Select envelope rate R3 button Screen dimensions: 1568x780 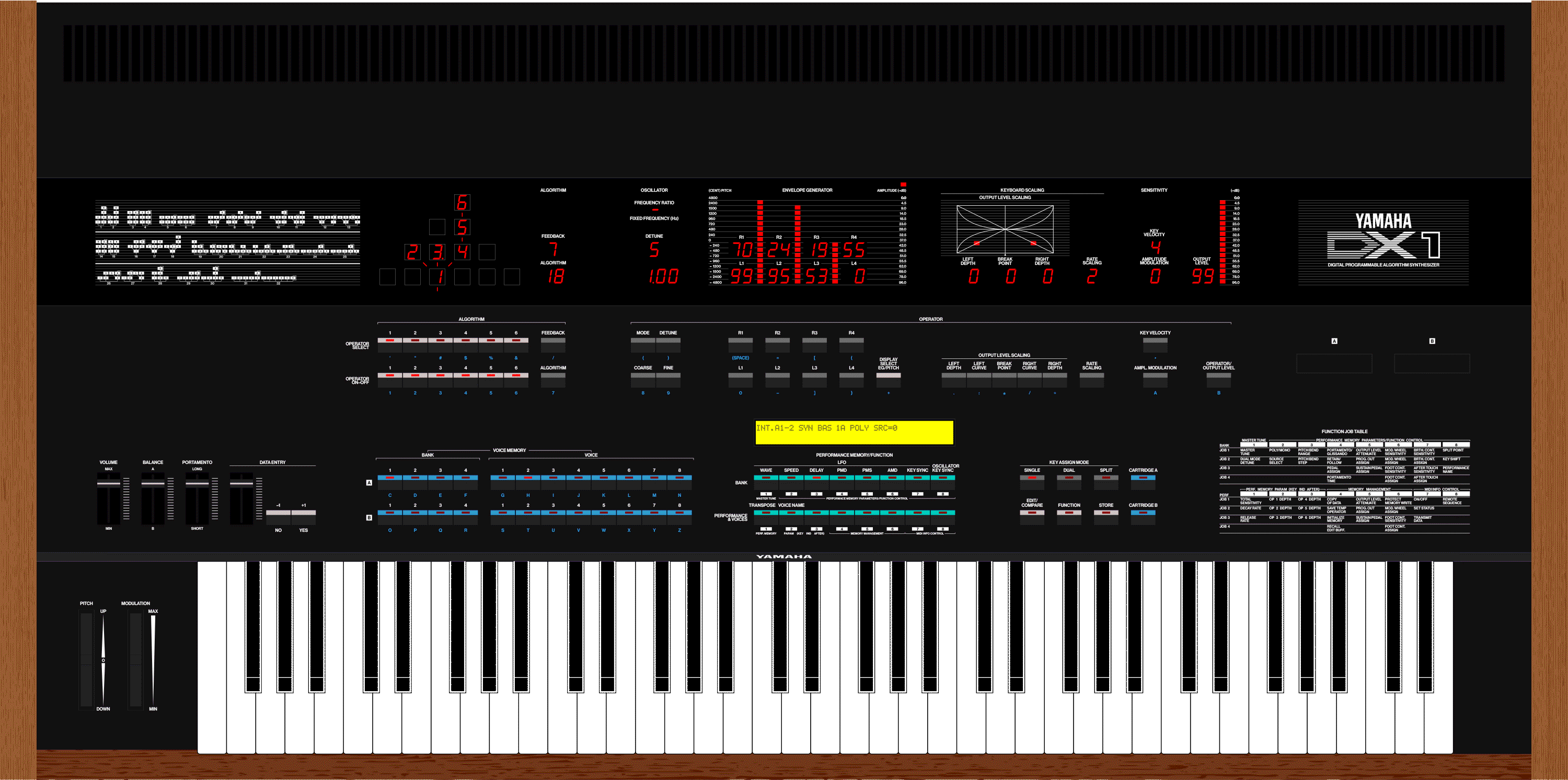814,344
